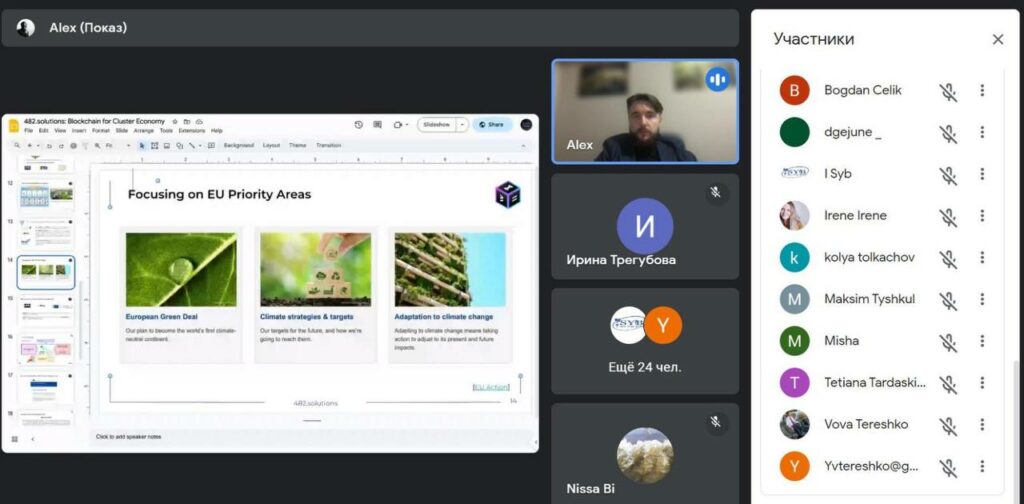Viewport: 1024px width, 504px height.
Task: Click the add comment toolbar icon
Action: click(x=211, y=146)
